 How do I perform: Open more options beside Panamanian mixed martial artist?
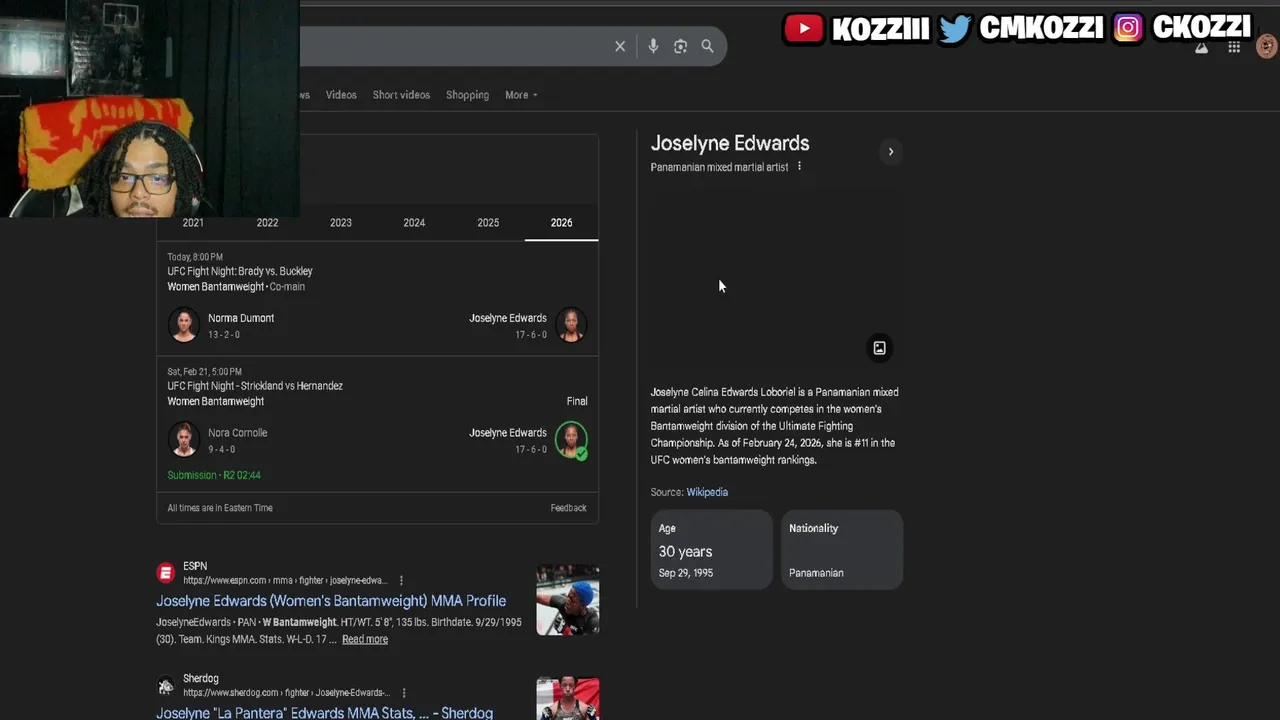click(799, 166)
